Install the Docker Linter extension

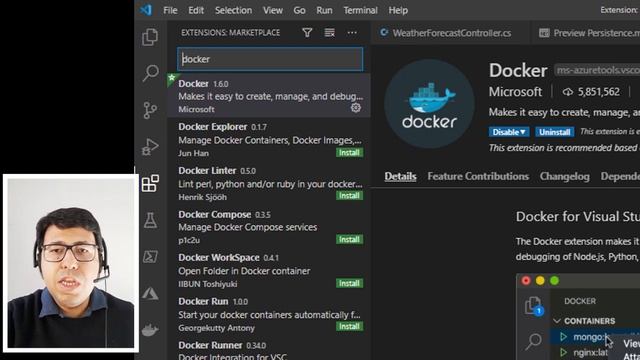point(349,196)
